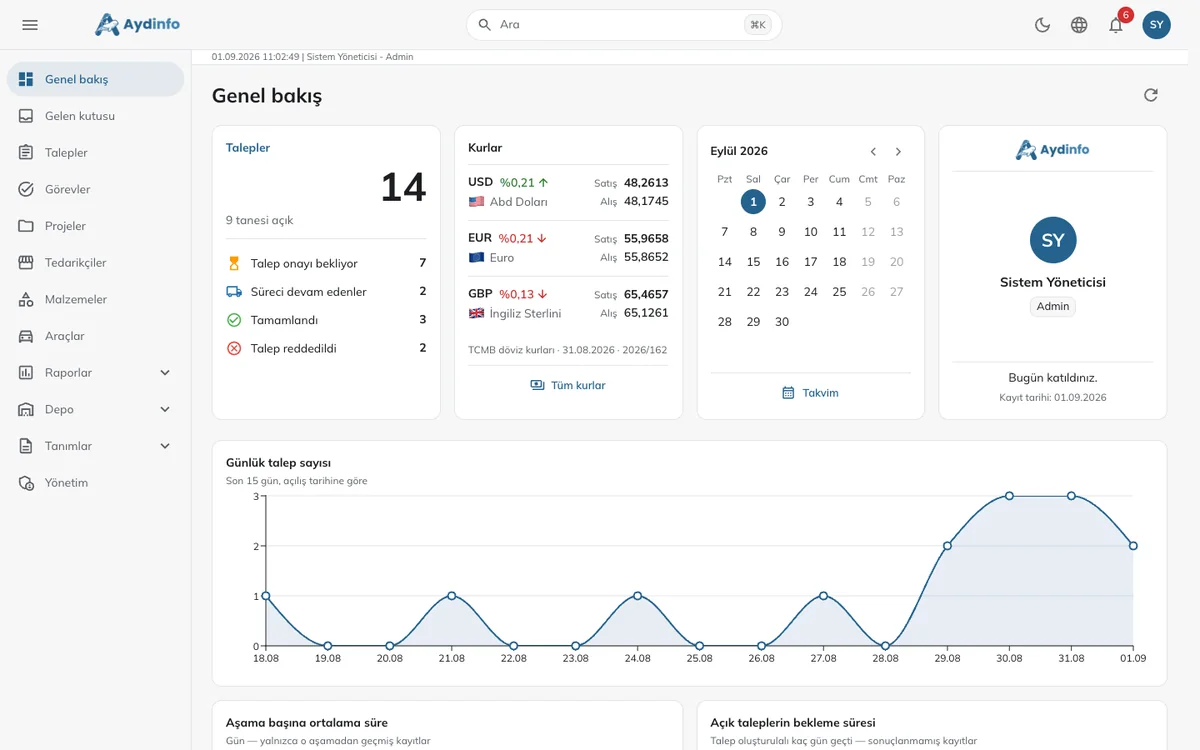Open the hamburger menu icon
The image size is (1200, 750).
(x=30, y=25)
